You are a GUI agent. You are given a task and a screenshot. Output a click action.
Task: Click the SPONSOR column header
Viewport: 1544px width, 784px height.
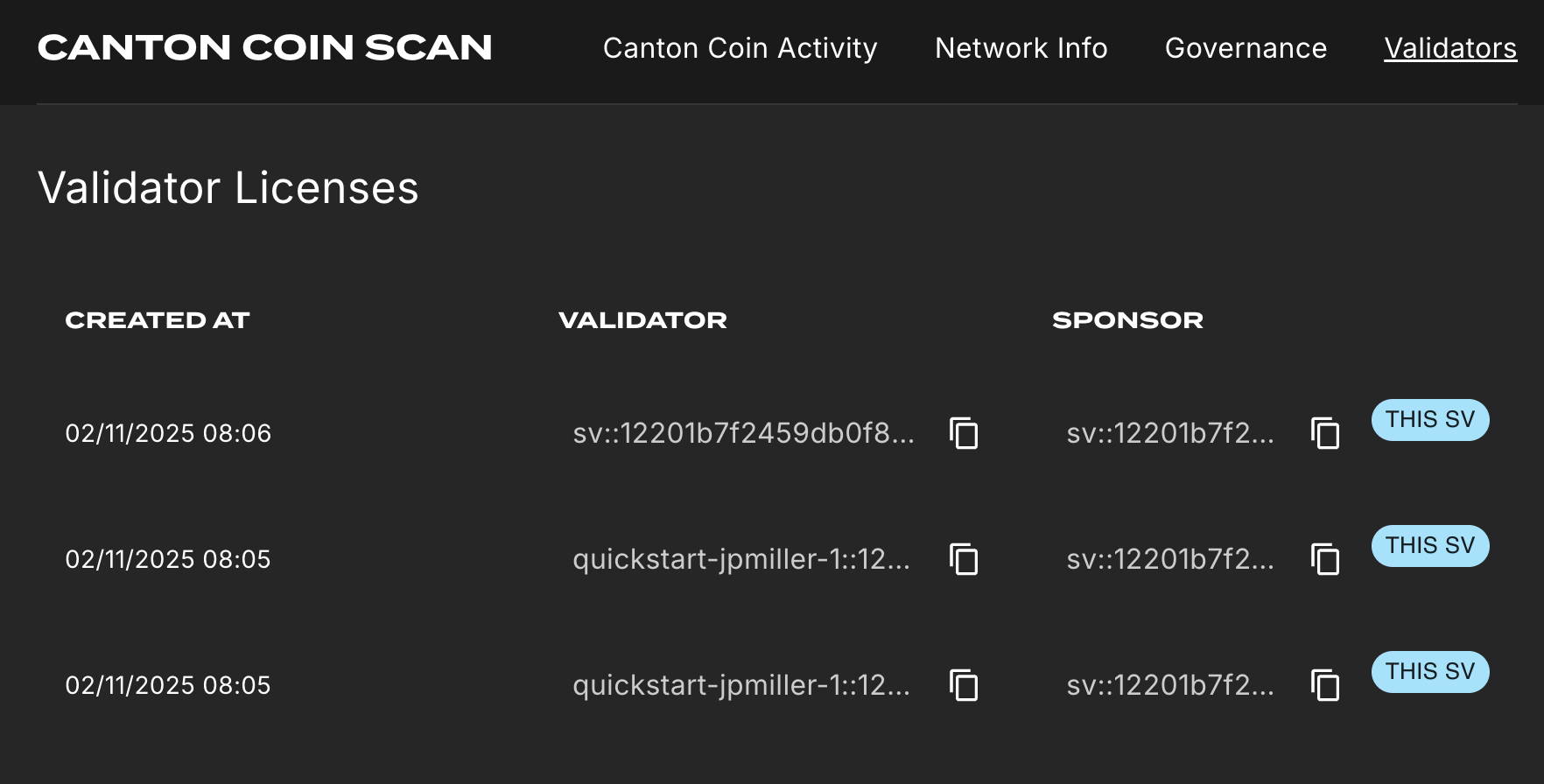click(1128, 320)
